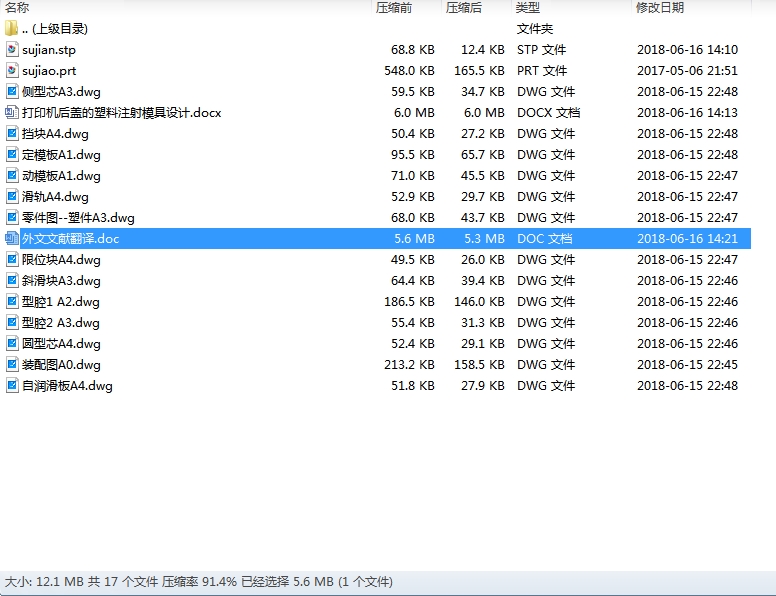
Task: Click the 5.3 MB compressed size of 外文文献翻译.doc
Action: coord(485,239)
